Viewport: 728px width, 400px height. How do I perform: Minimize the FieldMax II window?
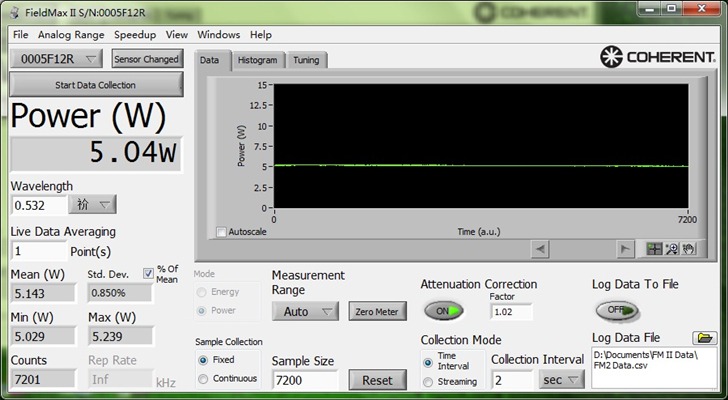pos(650,8)
